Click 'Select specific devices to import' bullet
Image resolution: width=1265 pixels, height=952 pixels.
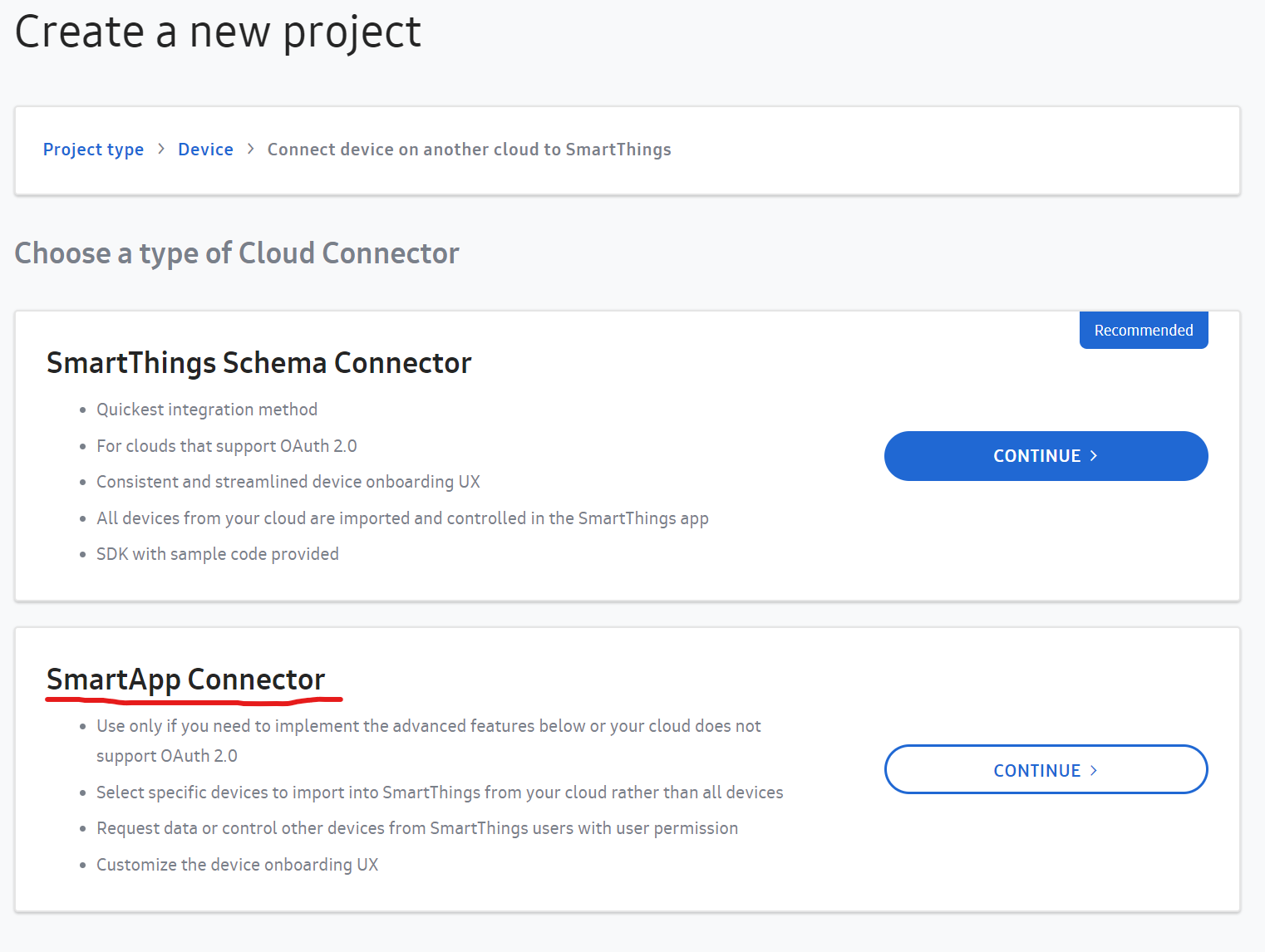pyautogui.click(x=440, y=793)
